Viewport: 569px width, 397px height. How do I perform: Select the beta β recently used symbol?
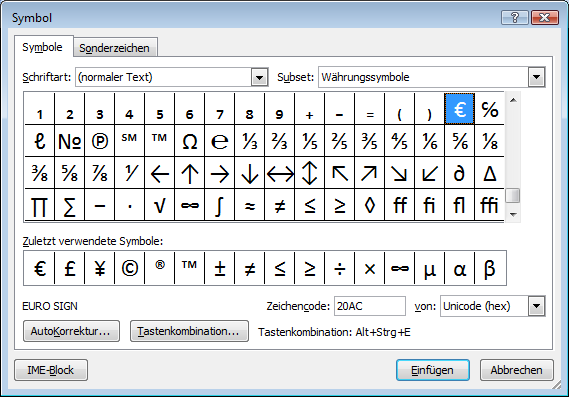tap(490, 268)
